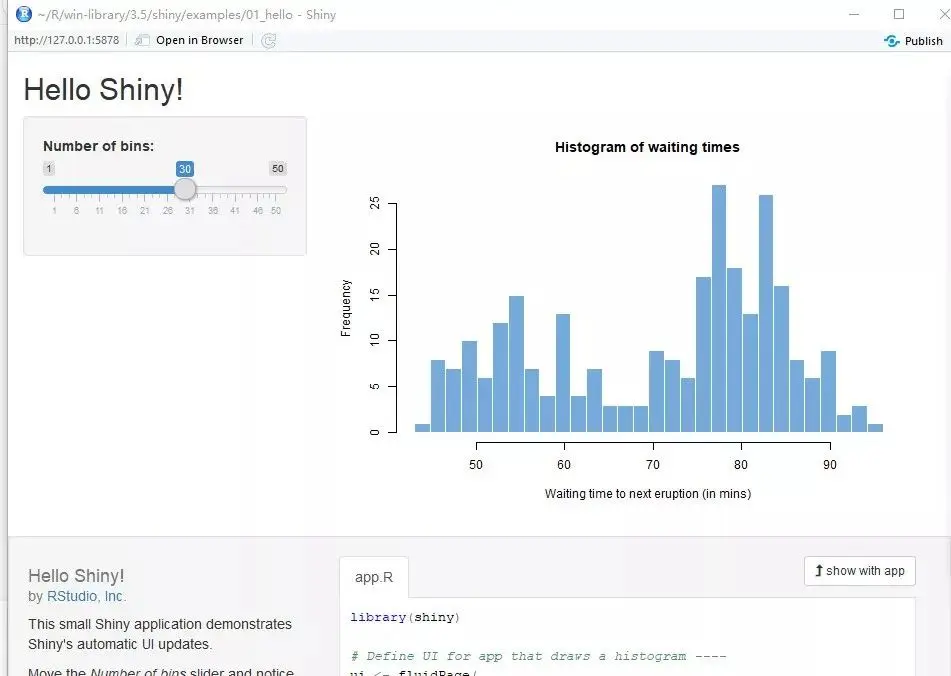Click the bins slider handle
Image resolution: width=951 pixels, height=676 pixels.
click(185, 189)
